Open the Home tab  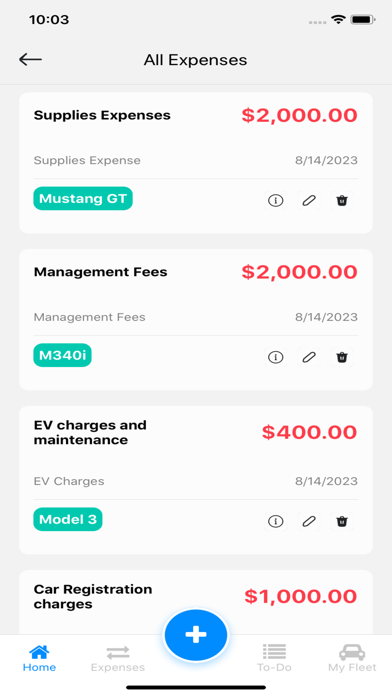(x=40, y=659)
